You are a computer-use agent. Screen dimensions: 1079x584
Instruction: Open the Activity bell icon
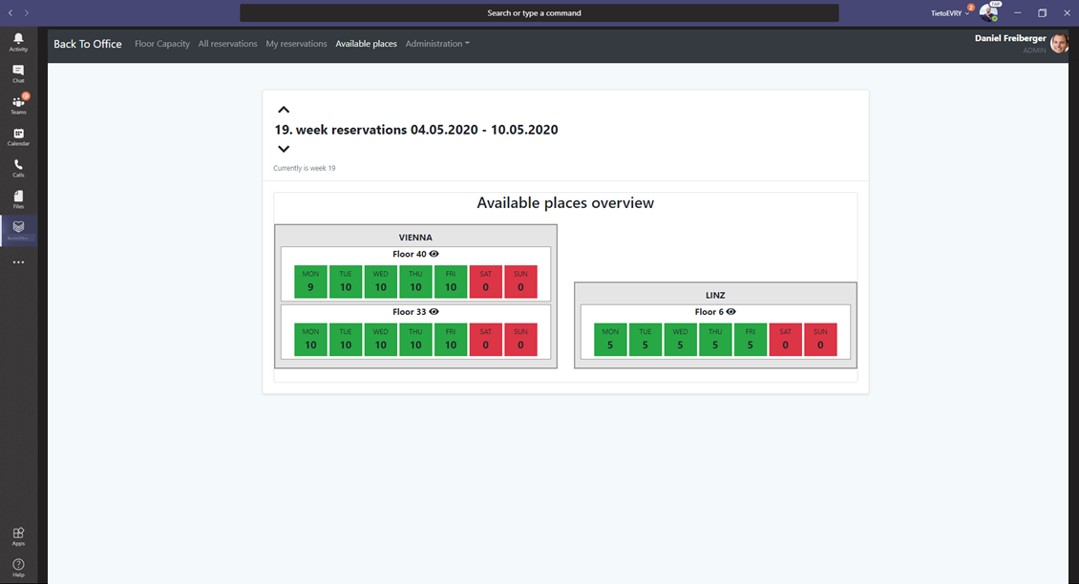(18, 40)
